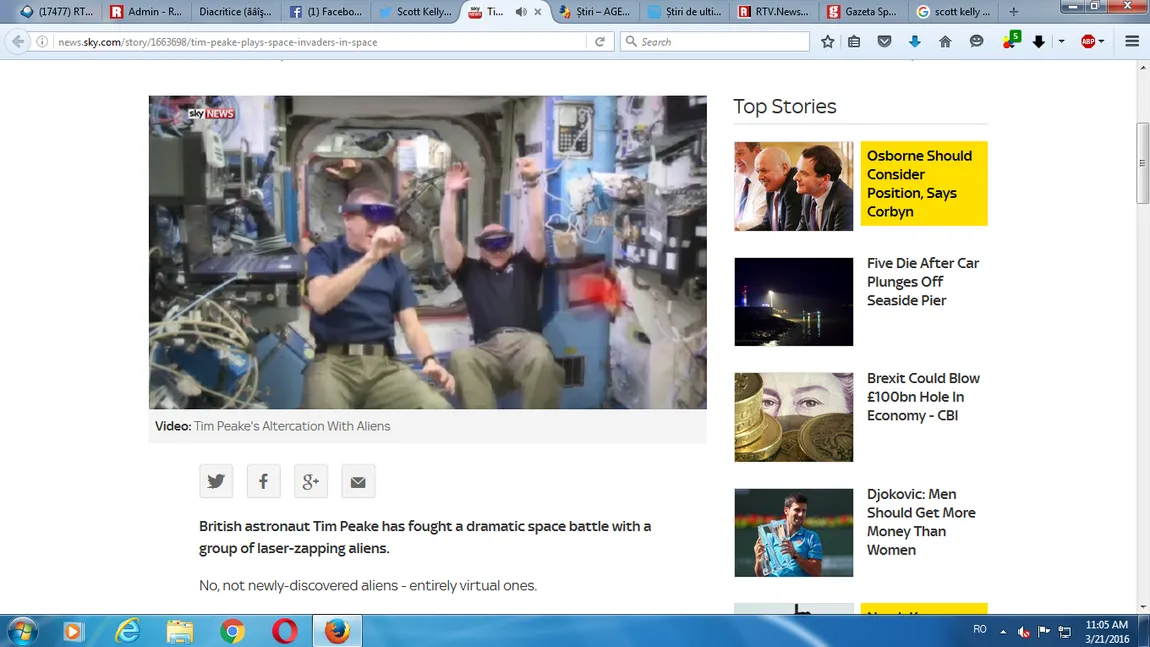
Task: Launch Internet Explorer from taskbar
Action: pos(128,631)
